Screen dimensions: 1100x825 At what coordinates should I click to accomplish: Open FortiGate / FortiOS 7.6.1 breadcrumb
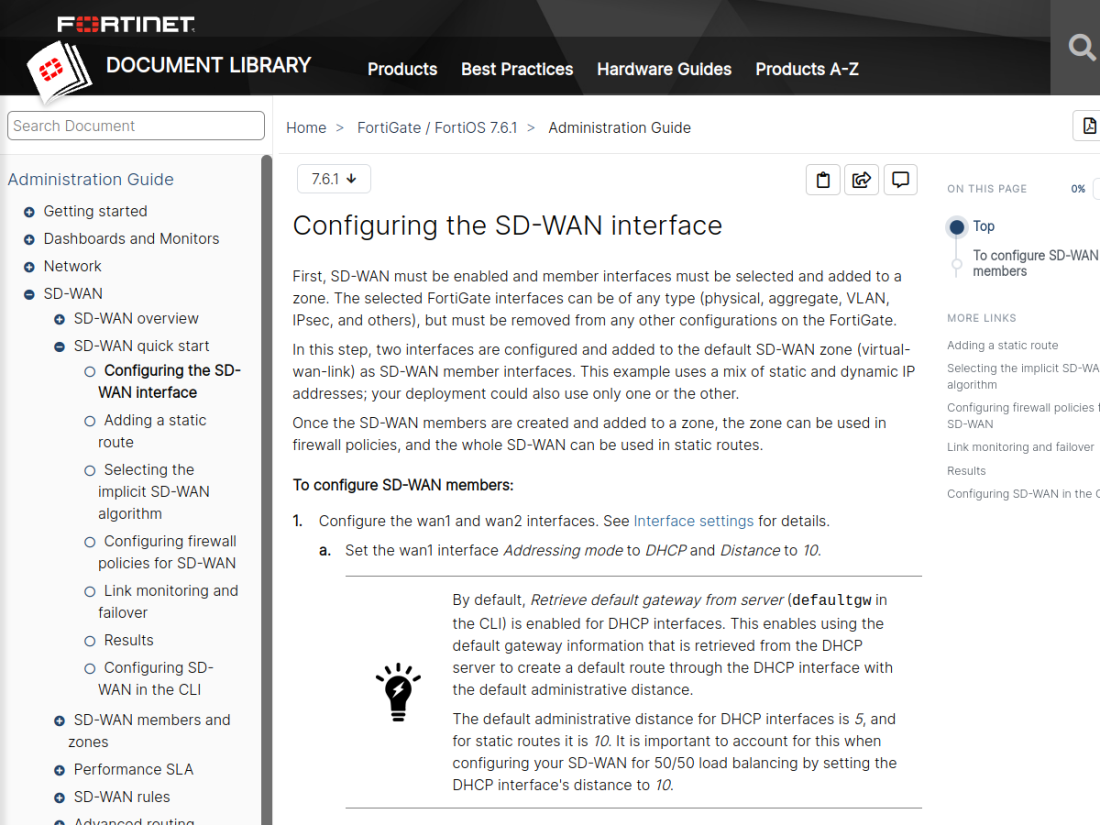click(436, 128)
